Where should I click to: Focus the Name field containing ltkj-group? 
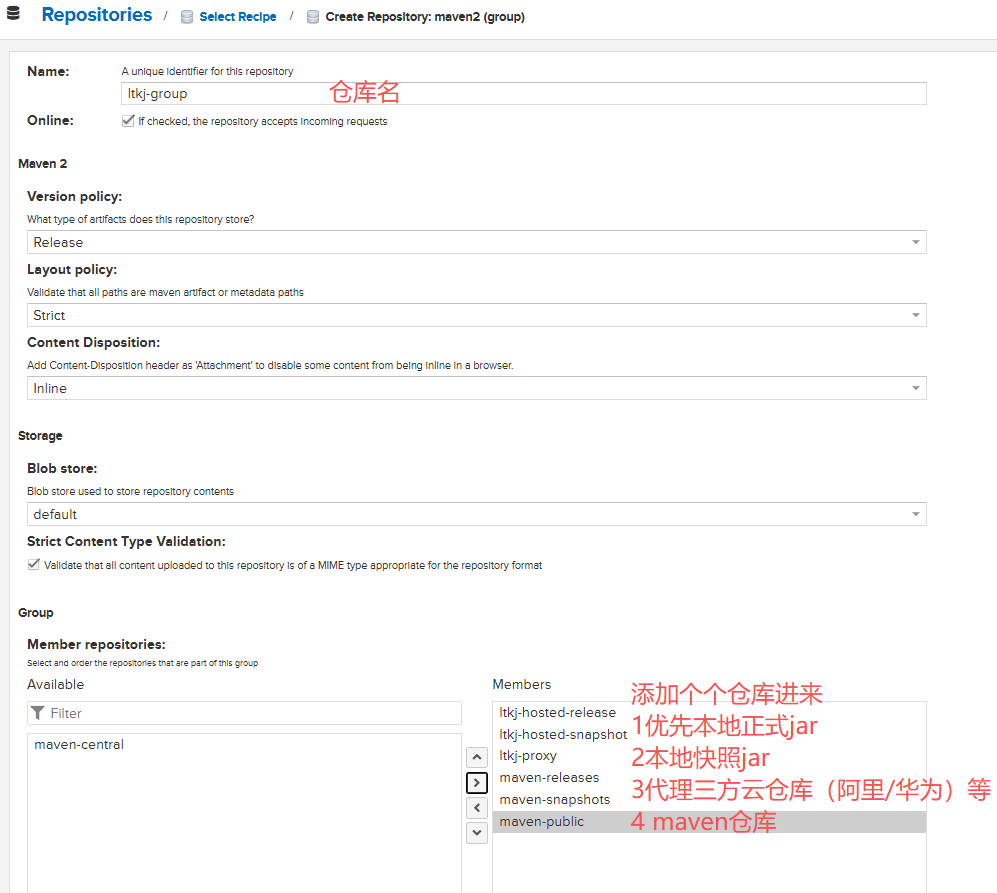click(x=523, y=93)
